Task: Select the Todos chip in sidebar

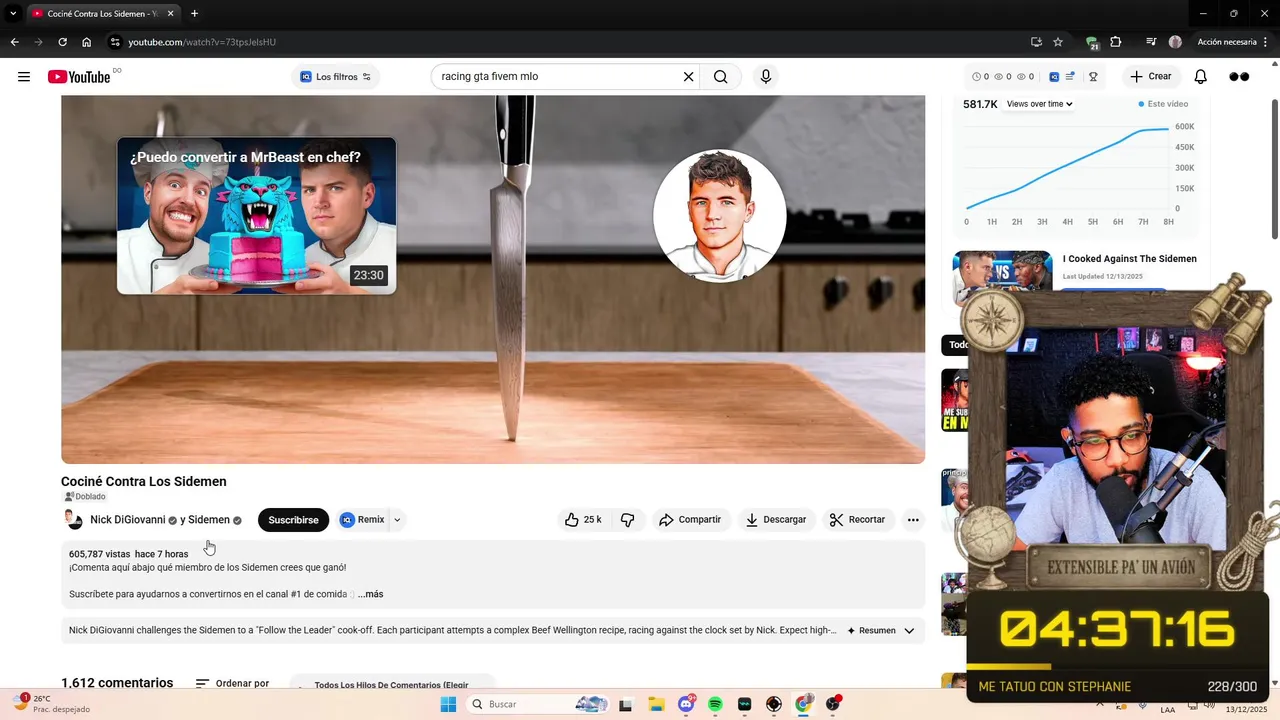Action: pos(958,345)
